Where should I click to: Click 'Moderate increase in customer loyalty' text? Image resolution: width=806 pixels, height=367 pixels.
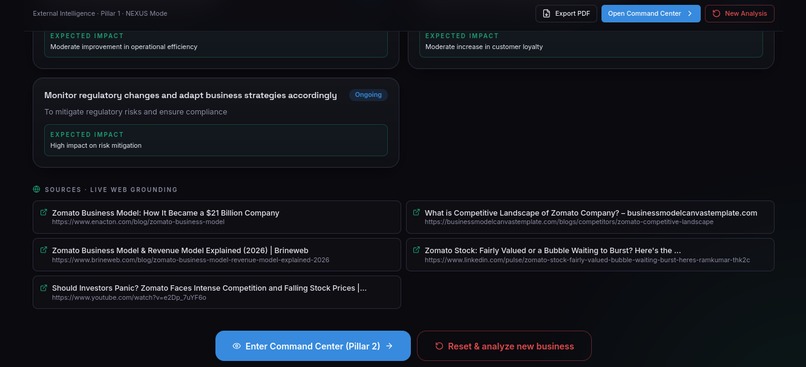tap(484, 47)
